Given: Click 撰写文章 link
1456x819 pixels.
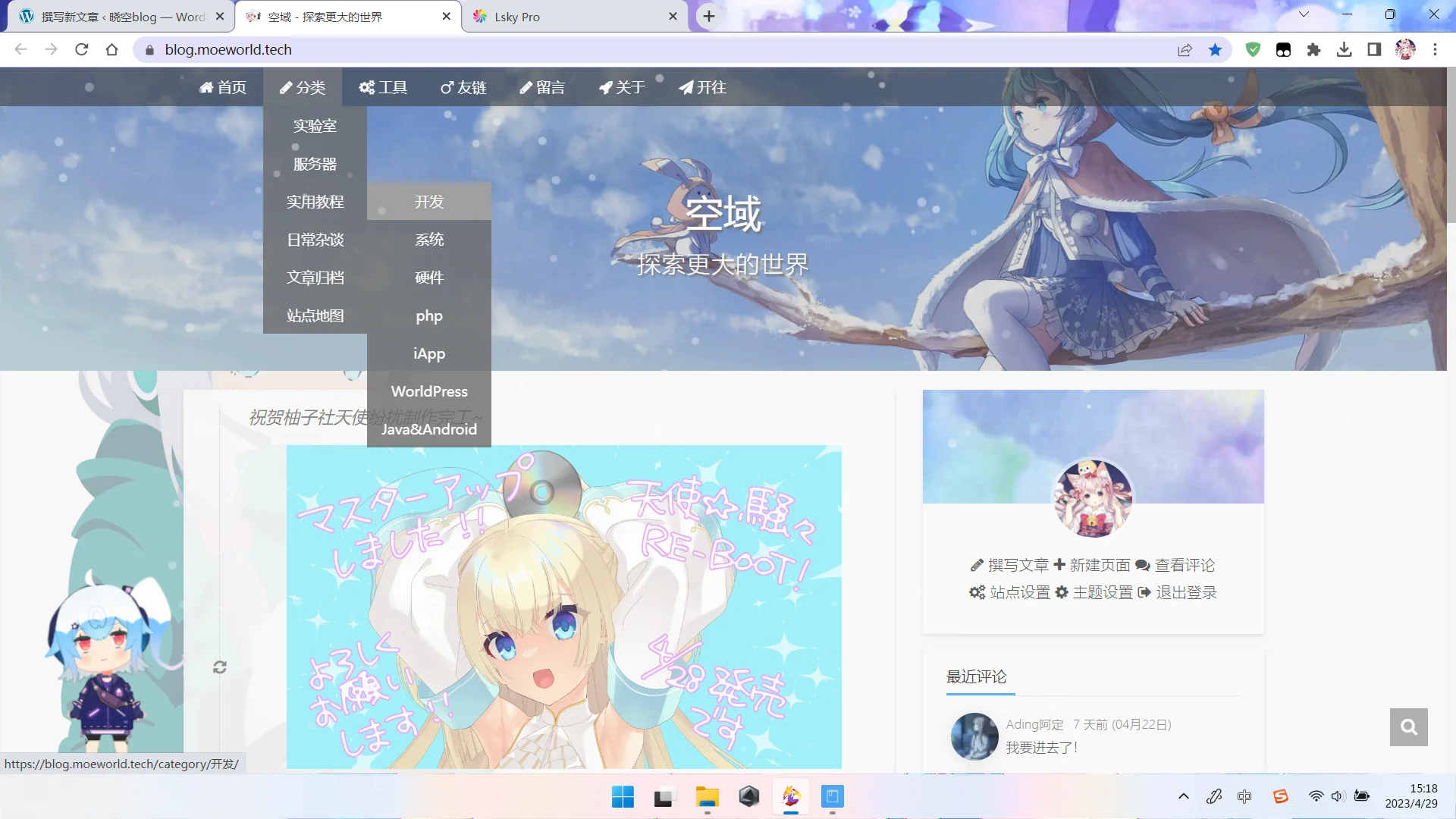Looking at the screenshot, I should click(x=1009, y=565).
